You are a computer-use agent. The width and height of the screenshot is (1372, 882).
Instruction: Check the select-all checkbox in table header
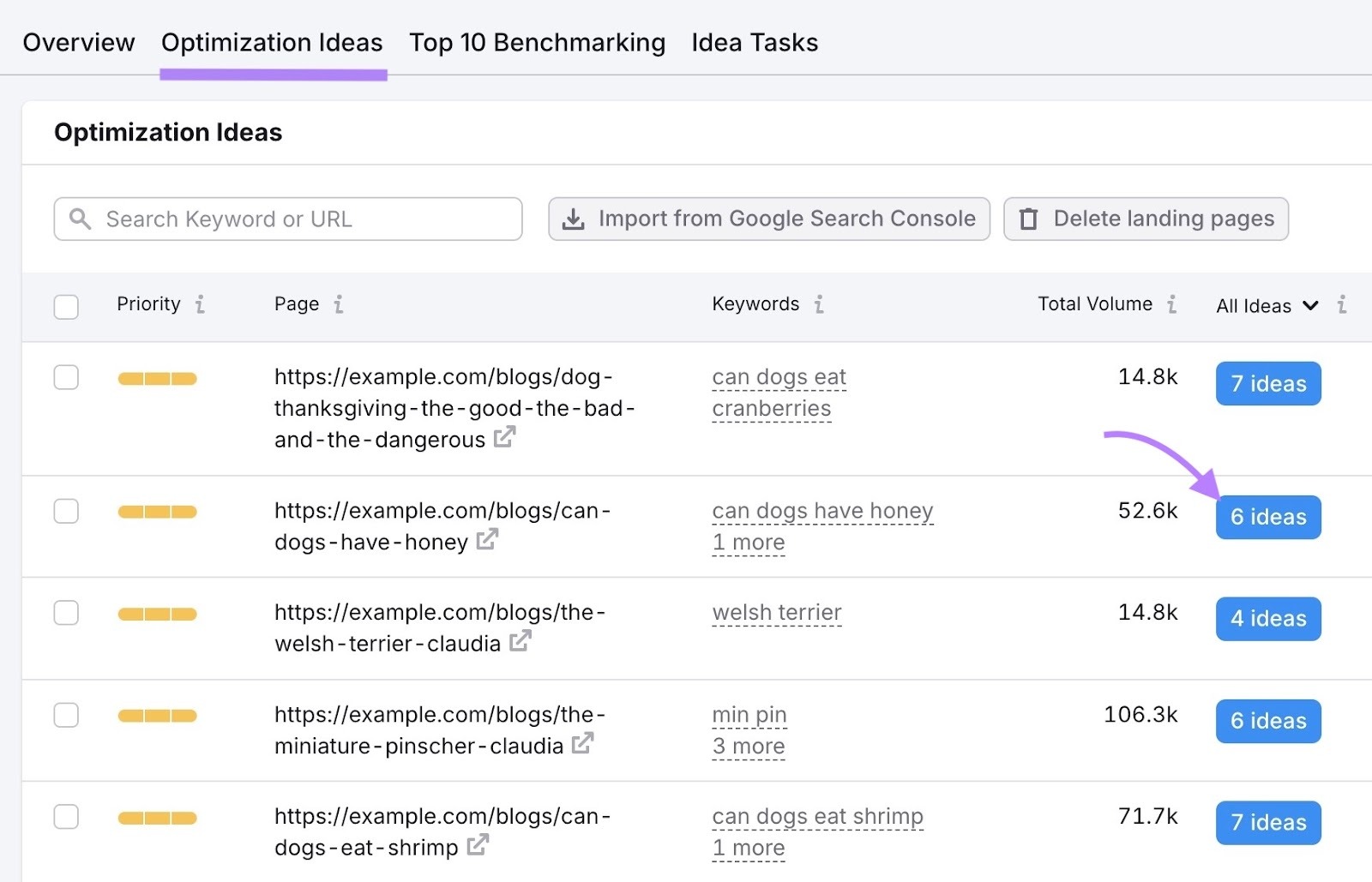tap(66, 306)
